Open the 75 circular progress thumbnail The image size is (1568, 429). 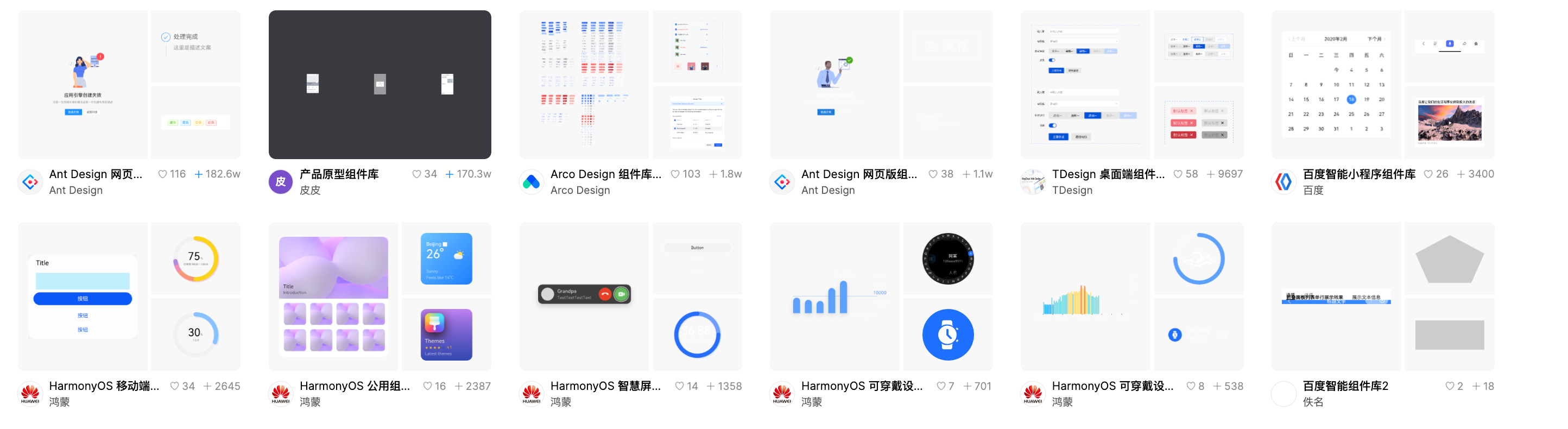195,258
